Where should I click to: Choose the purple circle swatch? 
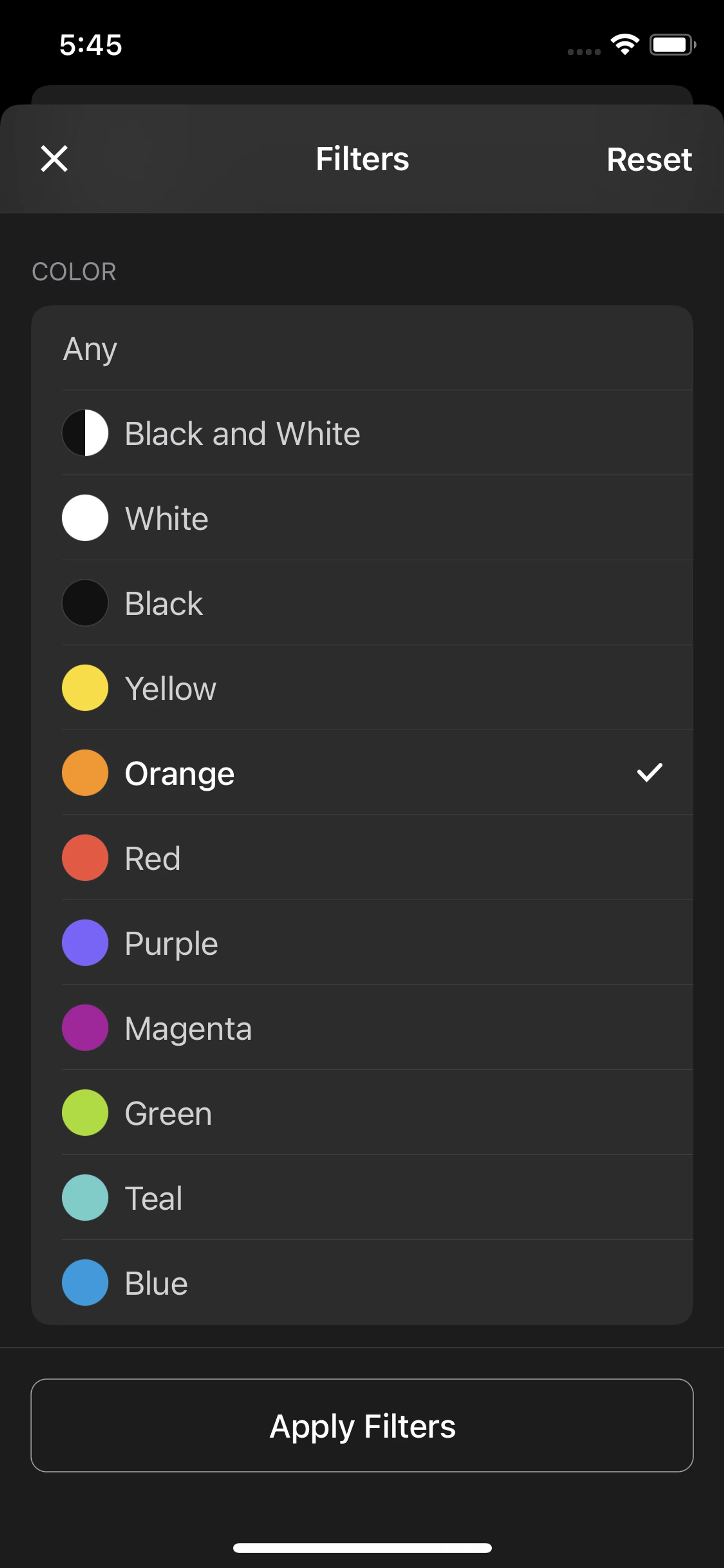pyautogui.click(x=85, y=942)
